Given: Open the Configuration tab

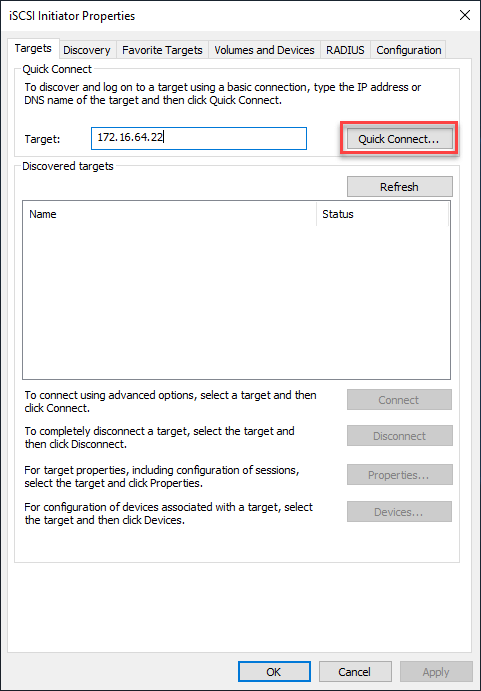Looking at the screenshot, I should 409,50.
